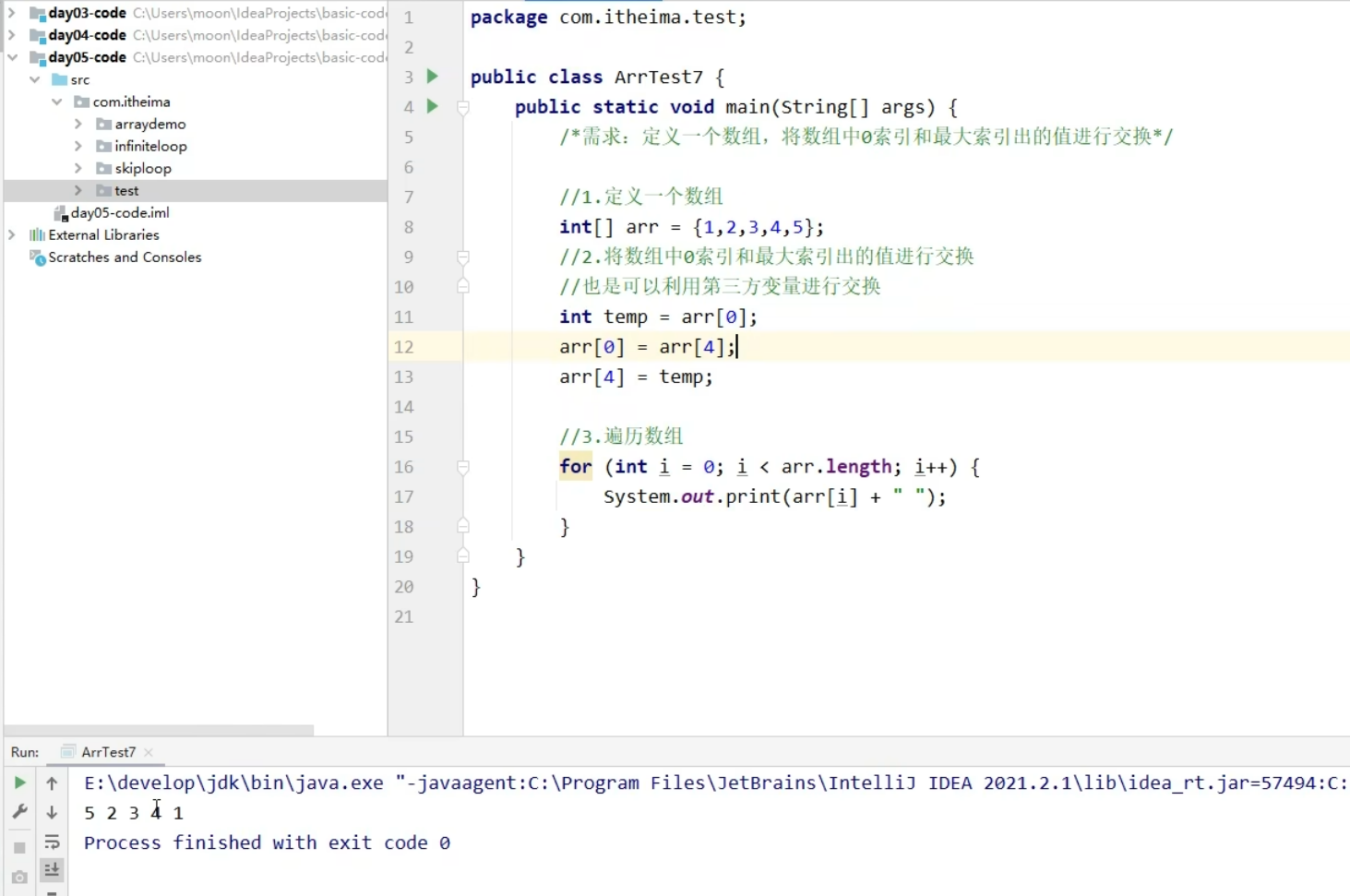Click the highlighted line 12 in the editor
Screen dimensions: 1350x896
(x=646, y=346)
